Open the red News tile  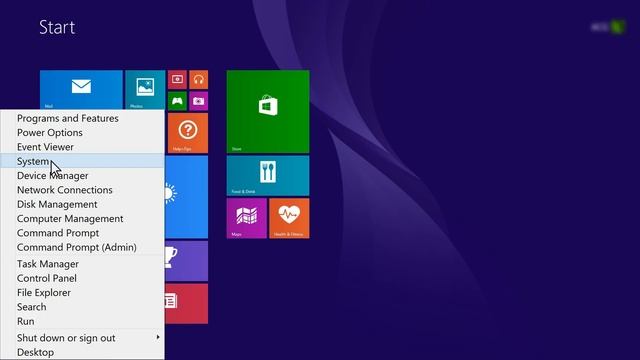187,304
